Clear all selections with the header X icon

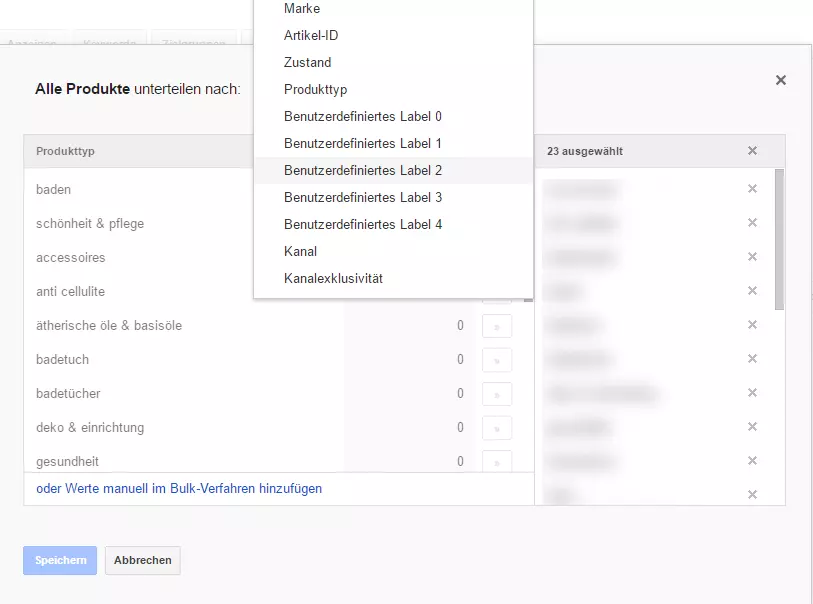coord(752,151)
